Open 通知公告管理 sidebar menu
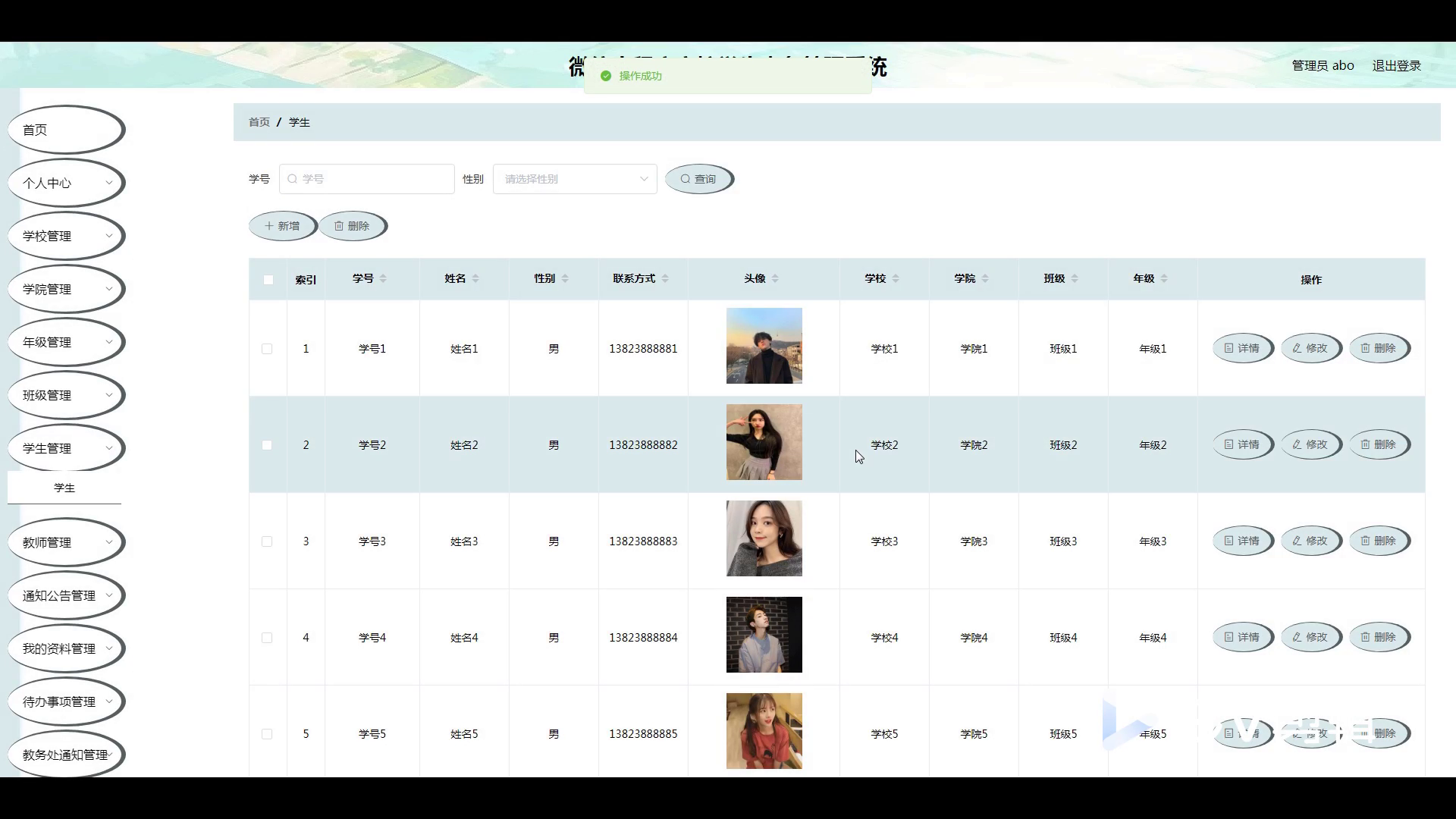 point(66,595)
